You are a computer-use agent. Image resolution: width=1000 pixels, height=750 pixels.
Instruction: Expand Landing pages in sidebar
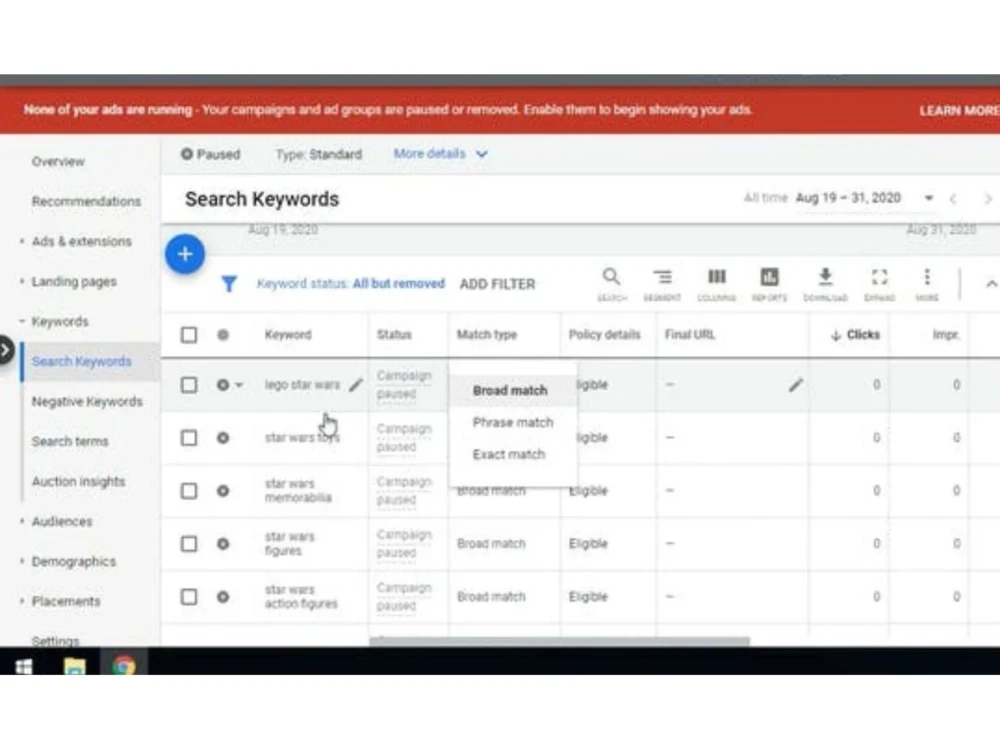[x=22, y=281]
